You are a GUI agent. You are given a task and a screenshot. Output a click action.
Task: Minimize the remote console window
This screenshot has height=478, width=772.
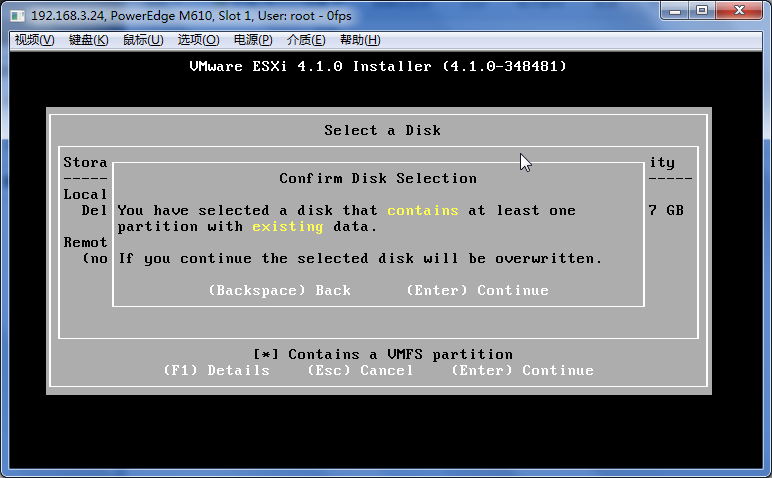[x=675, y=11]
